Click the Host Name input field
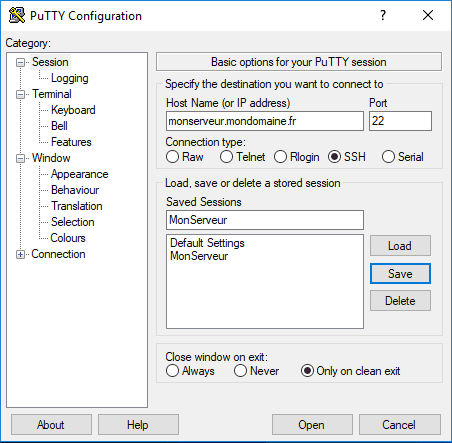 (265, 121)
